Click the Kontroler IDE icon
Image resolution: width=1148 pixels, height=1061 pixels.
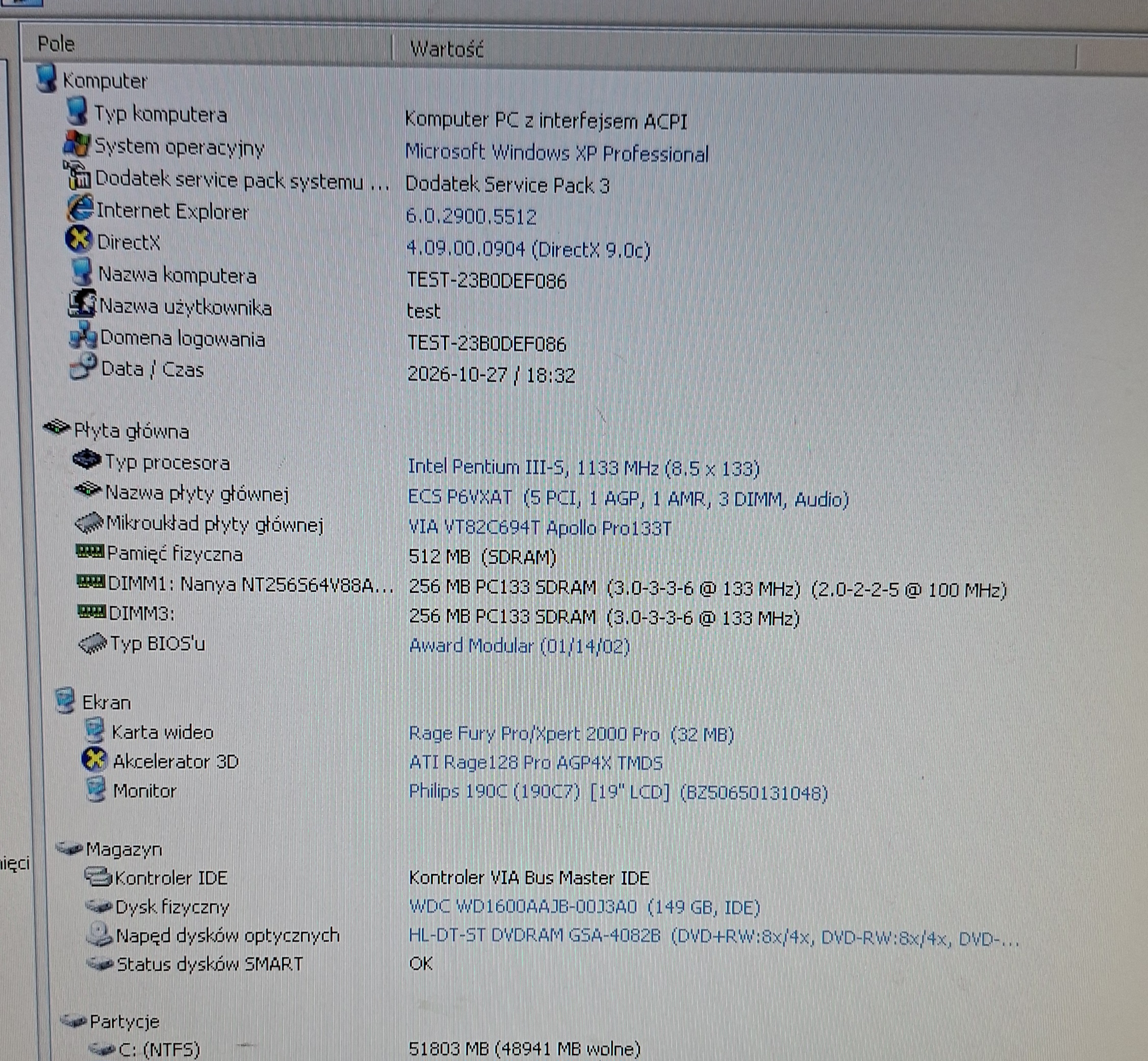point(98,876)
